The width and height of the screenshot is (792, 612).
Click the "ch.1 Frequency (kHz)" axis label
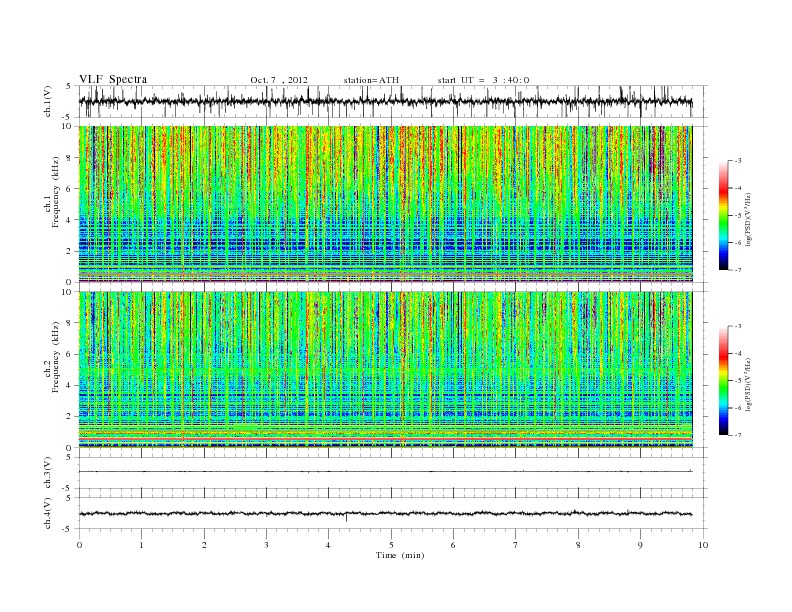(x=51, y=192)
